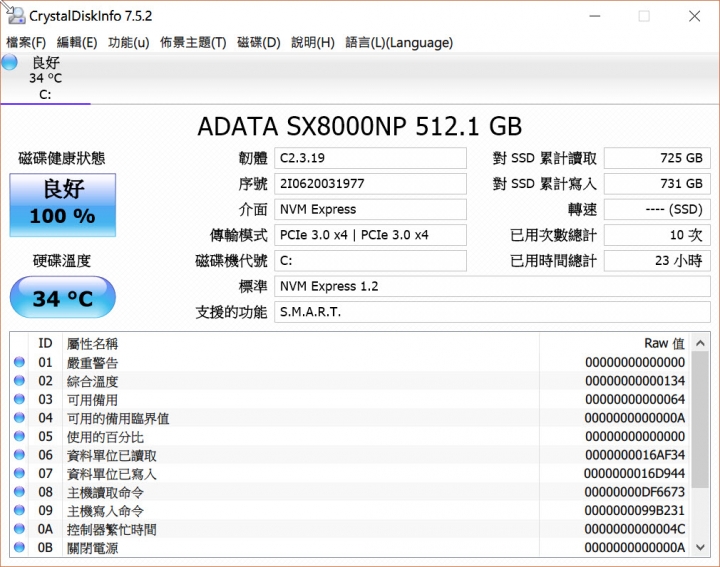Viewport: 720px width, 567px height.
Task: Open the 佈景主題(T) menu
Action: [193, 43]
